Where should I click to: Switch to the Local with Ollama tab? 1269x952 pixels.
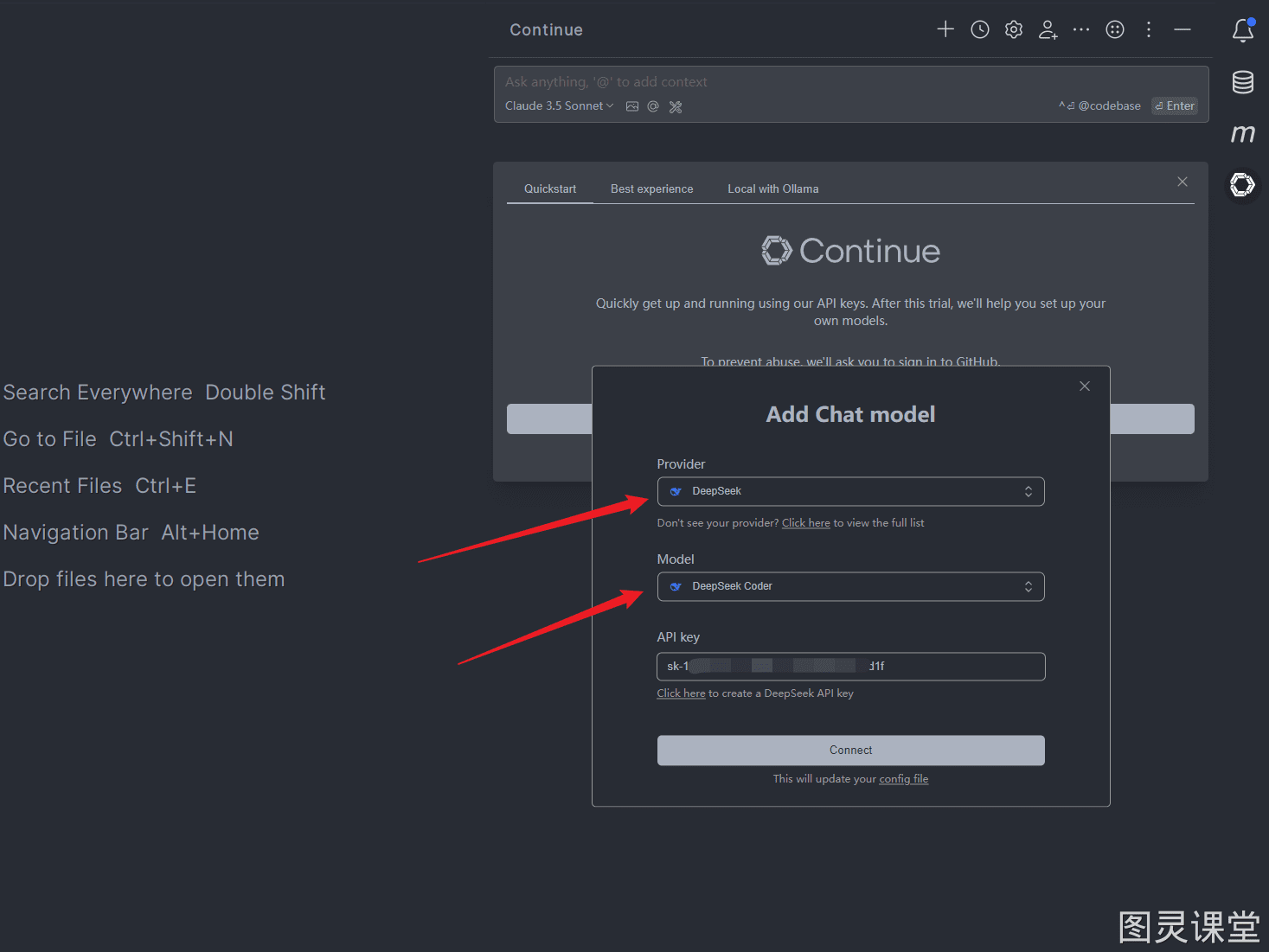(x=773, y=188)
